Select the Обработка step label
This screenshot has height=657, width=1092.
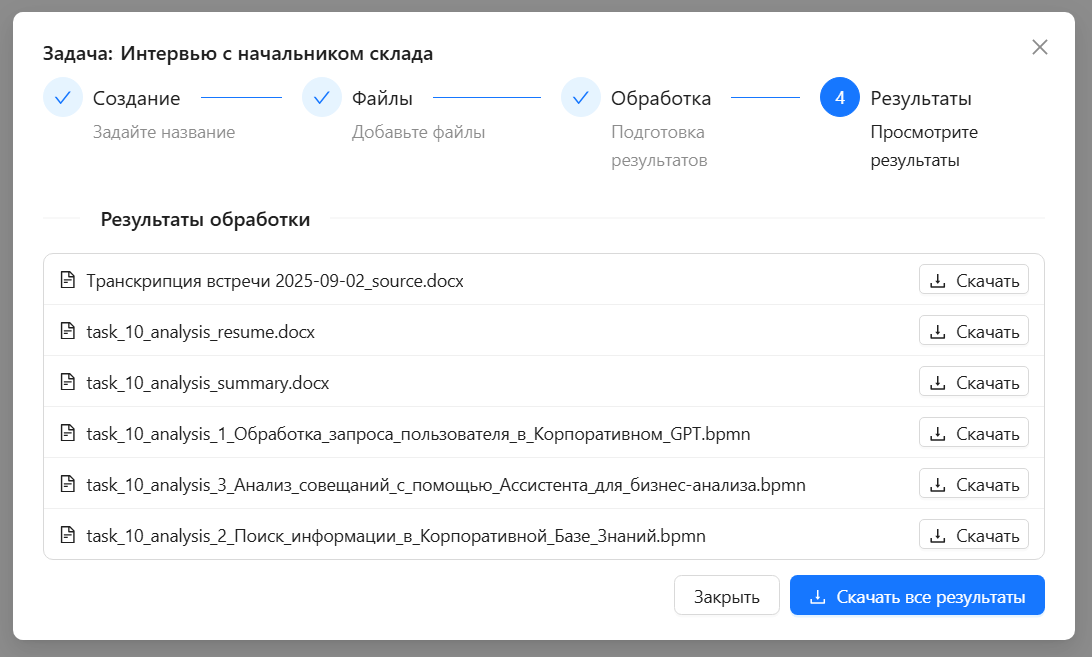(x=661, y=98)
